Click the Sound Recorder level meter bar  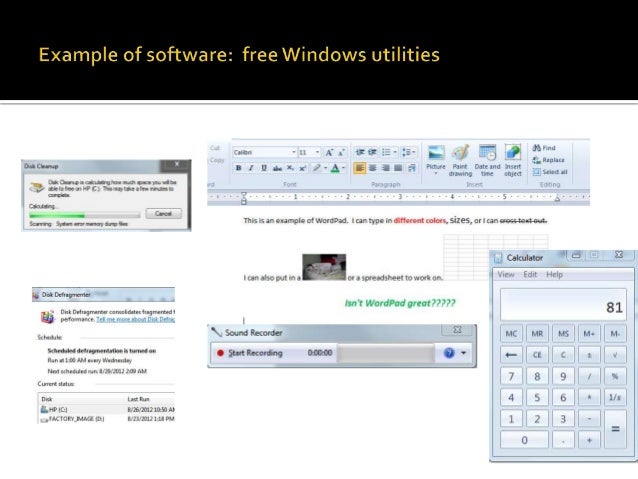click(386, 353)
